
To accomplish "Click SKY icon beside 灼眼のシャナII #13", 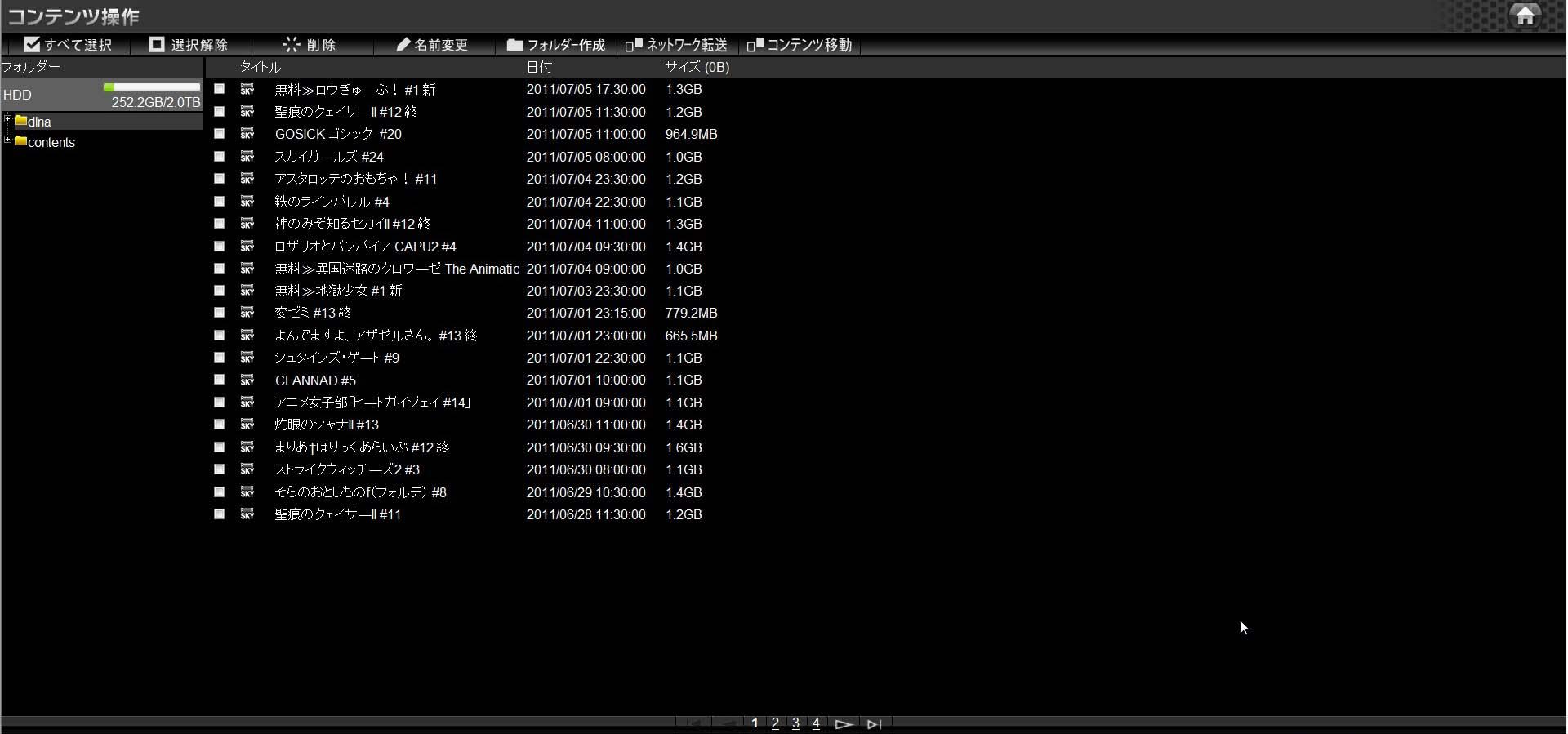I will [247, 424].
